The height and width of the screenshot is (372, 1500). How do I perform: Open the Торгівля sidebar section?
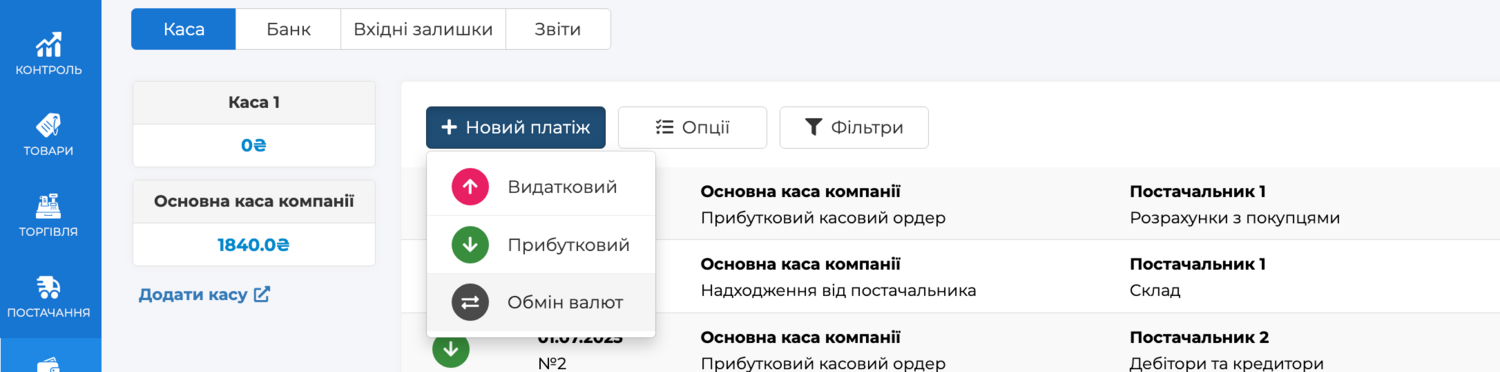tap(49, 216)
